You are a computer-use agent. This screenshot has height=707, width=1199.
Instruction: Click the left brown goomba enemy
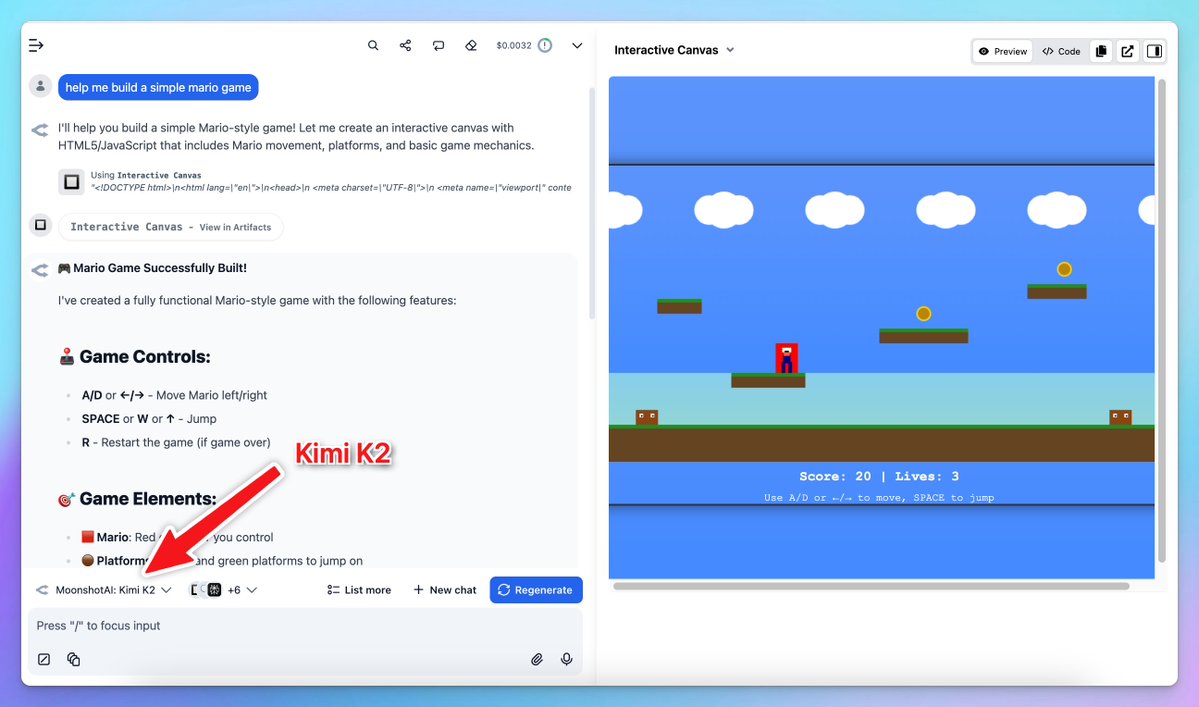point(647,417)
